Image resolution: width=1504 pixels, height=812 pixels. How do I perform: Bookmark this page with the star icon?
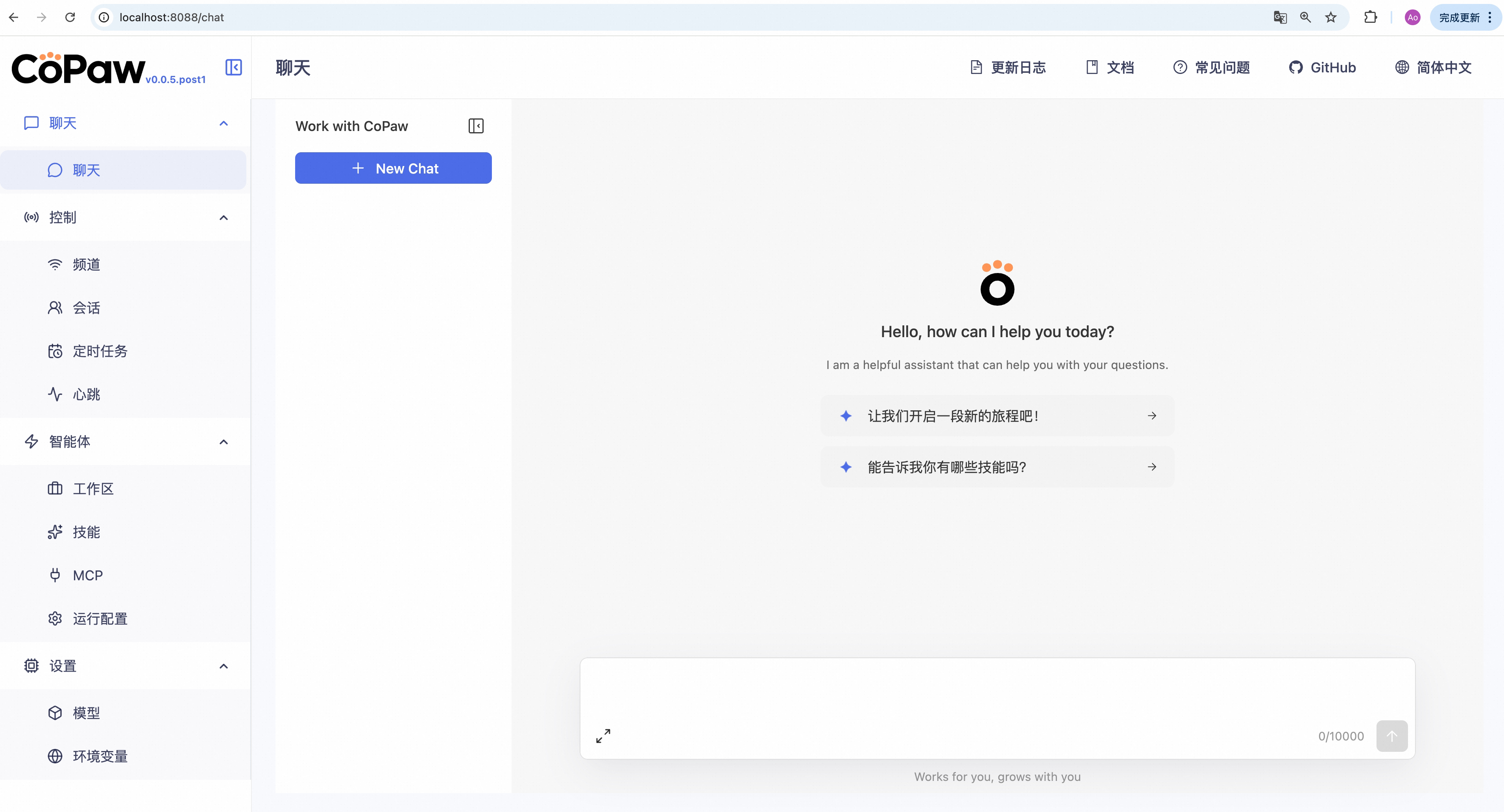click(x=1330, y=18)
